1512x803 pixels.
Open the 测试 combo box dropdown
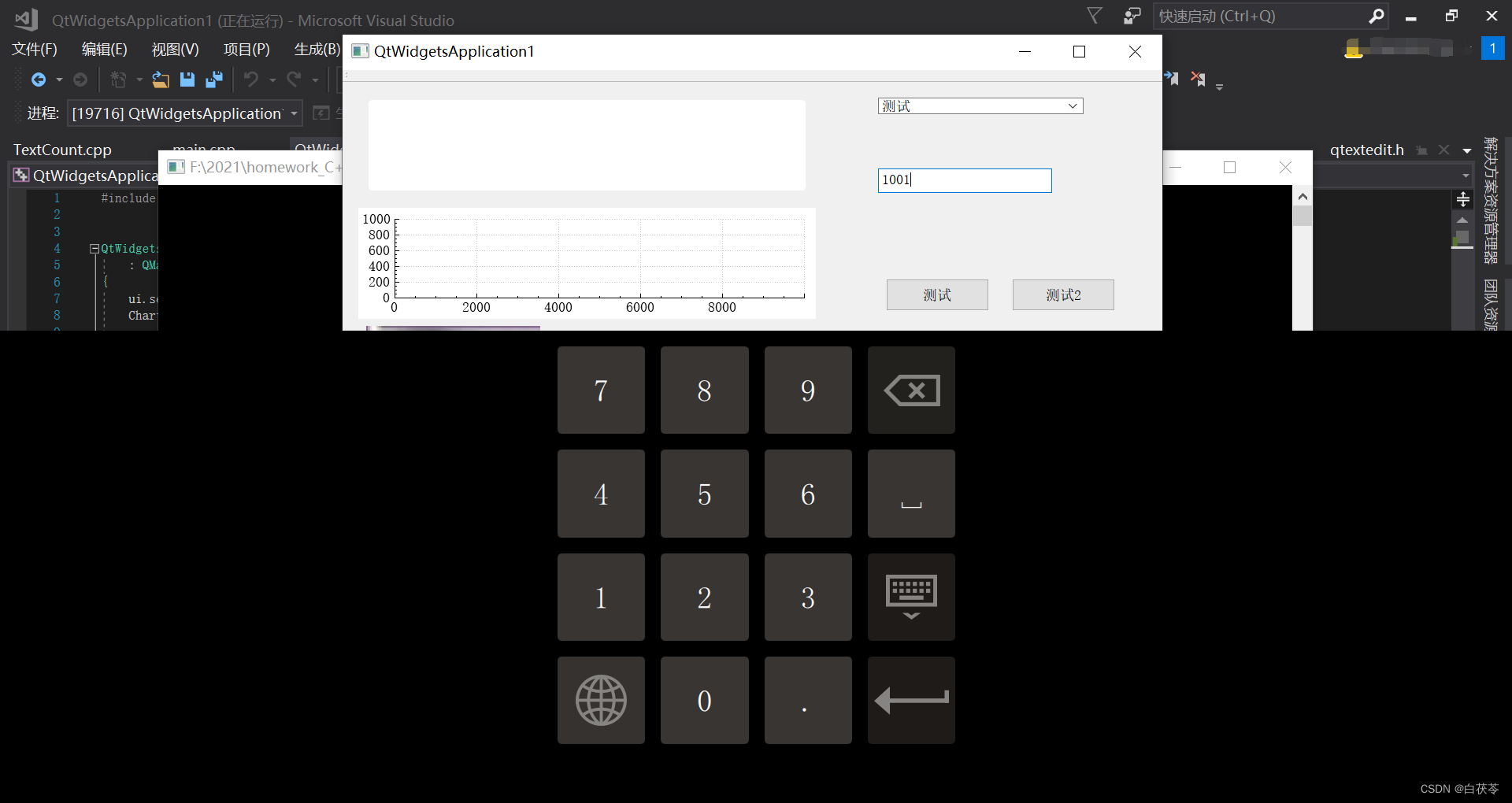(1073, 105)
